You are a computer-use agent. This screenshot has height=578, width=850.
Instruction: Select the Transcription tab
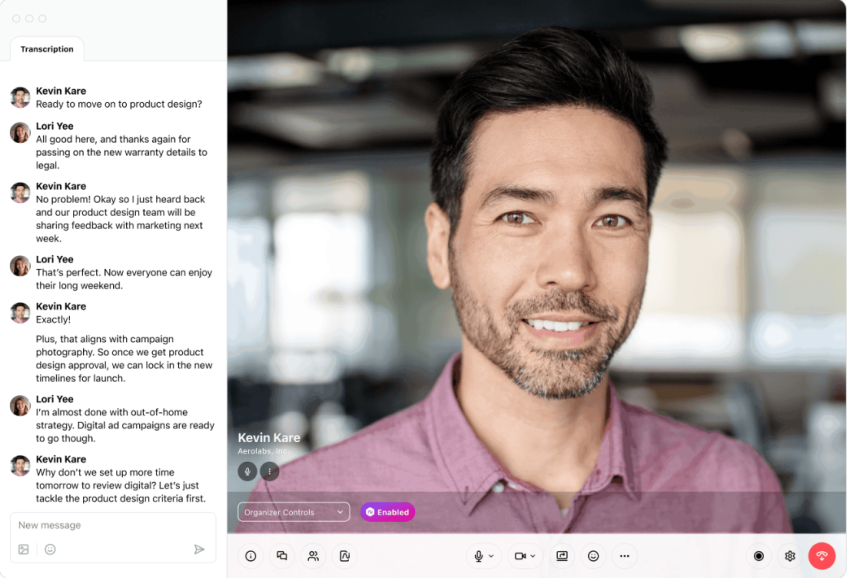click(x=47, y=49)
